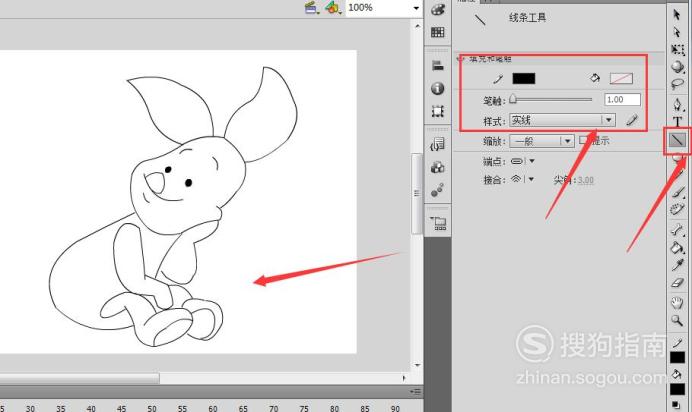Click timeline frame number 50
This screenshot has width=692, height=412.
[x=152, y=408]
